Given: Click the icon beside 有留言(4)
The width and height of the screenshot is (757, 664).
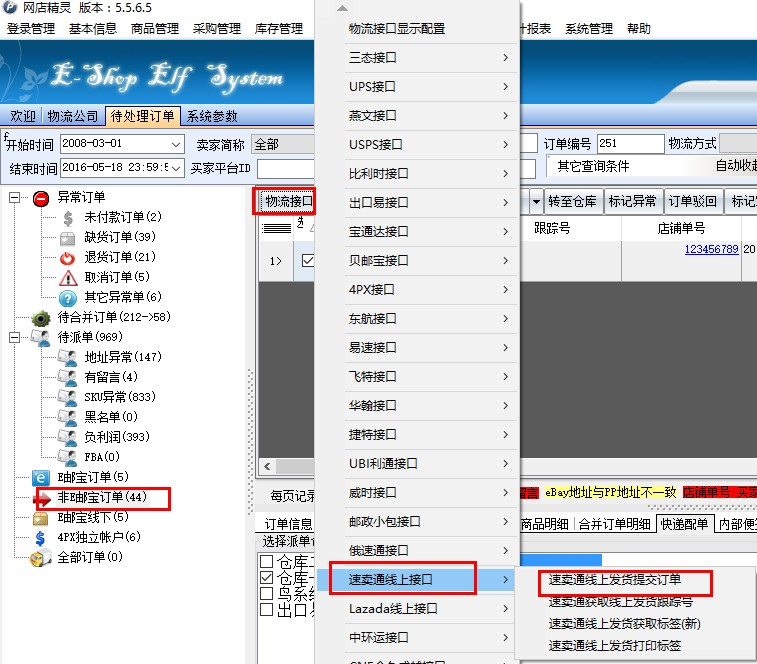Looking at the screenshot, I should point(68,378).
